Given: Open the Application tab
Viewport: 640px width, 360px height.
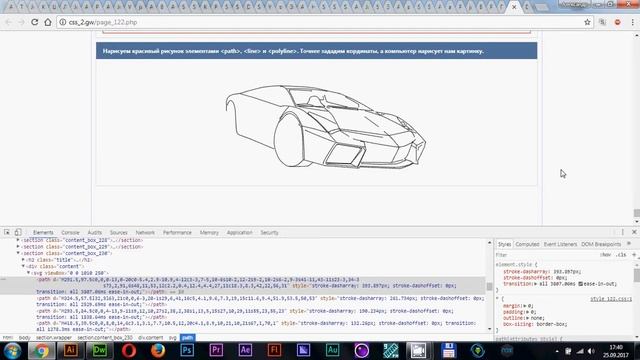Looking at the screenshot, I should (240, 232).
